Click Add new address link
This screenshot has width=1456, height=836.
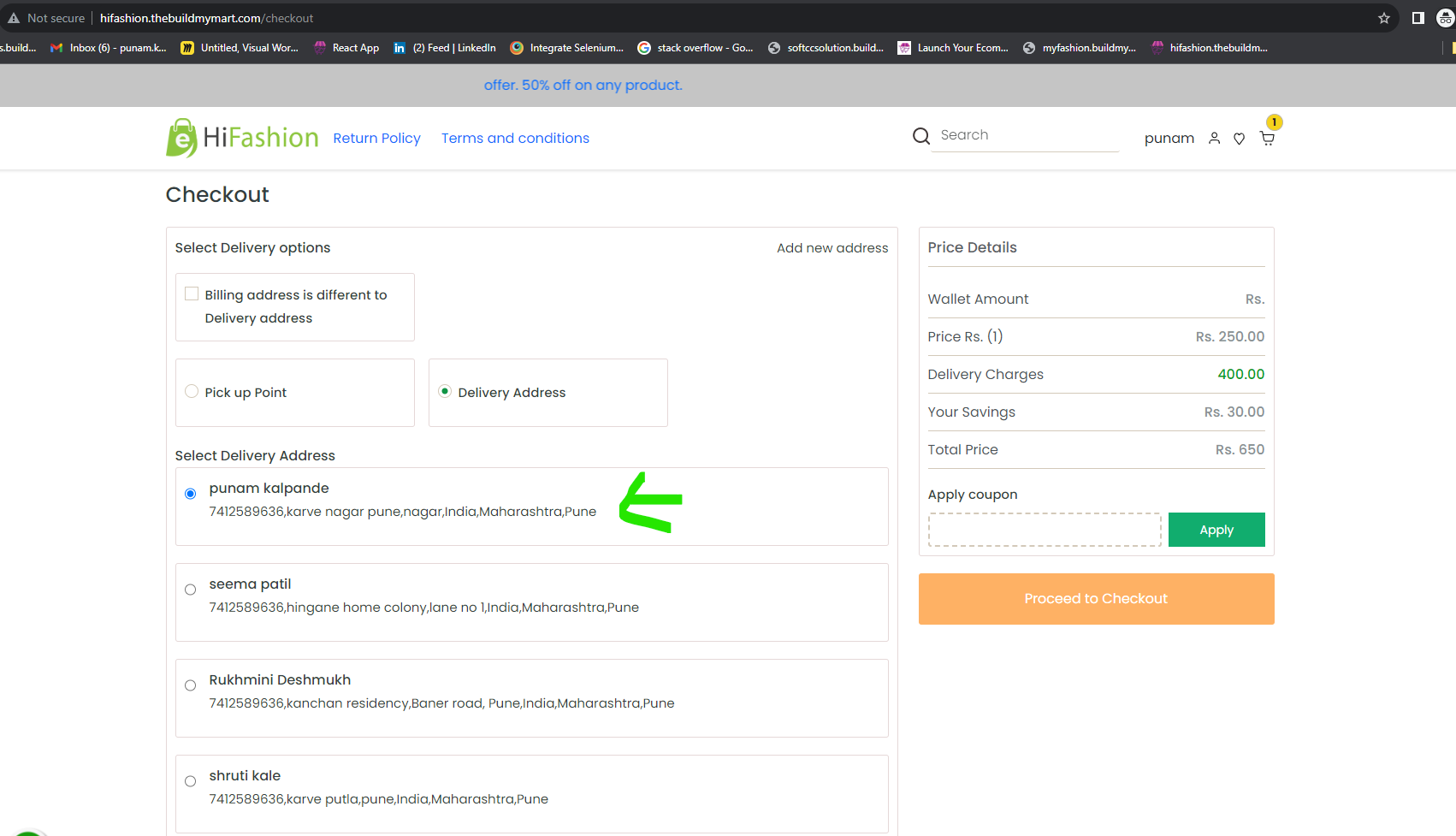click(832, 247)
